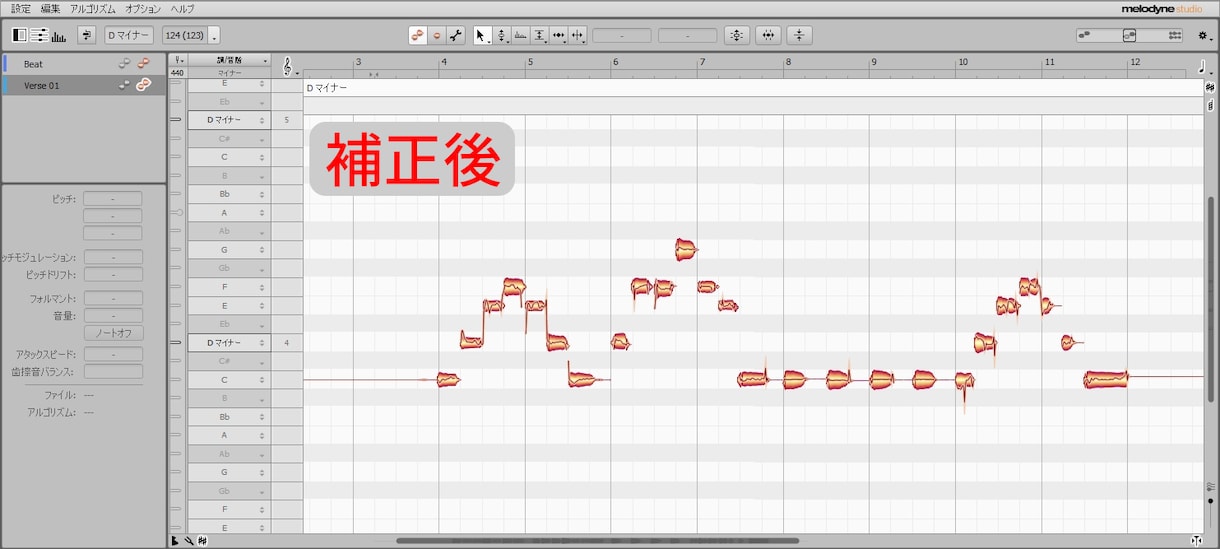The width and height of the screenshot is (1220, 549).
Task: Open the gear settings dropdown
Action: click(1204, 35)
